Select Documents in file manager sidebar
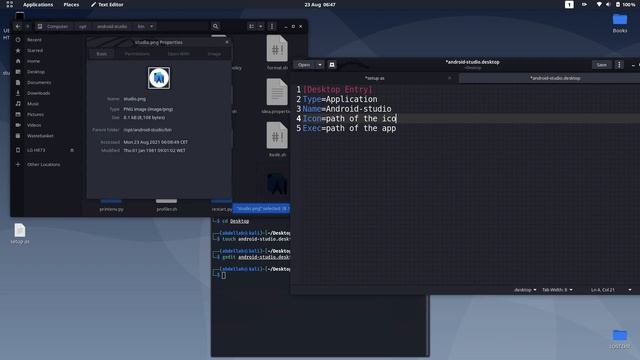 click(x=39, y=82)
